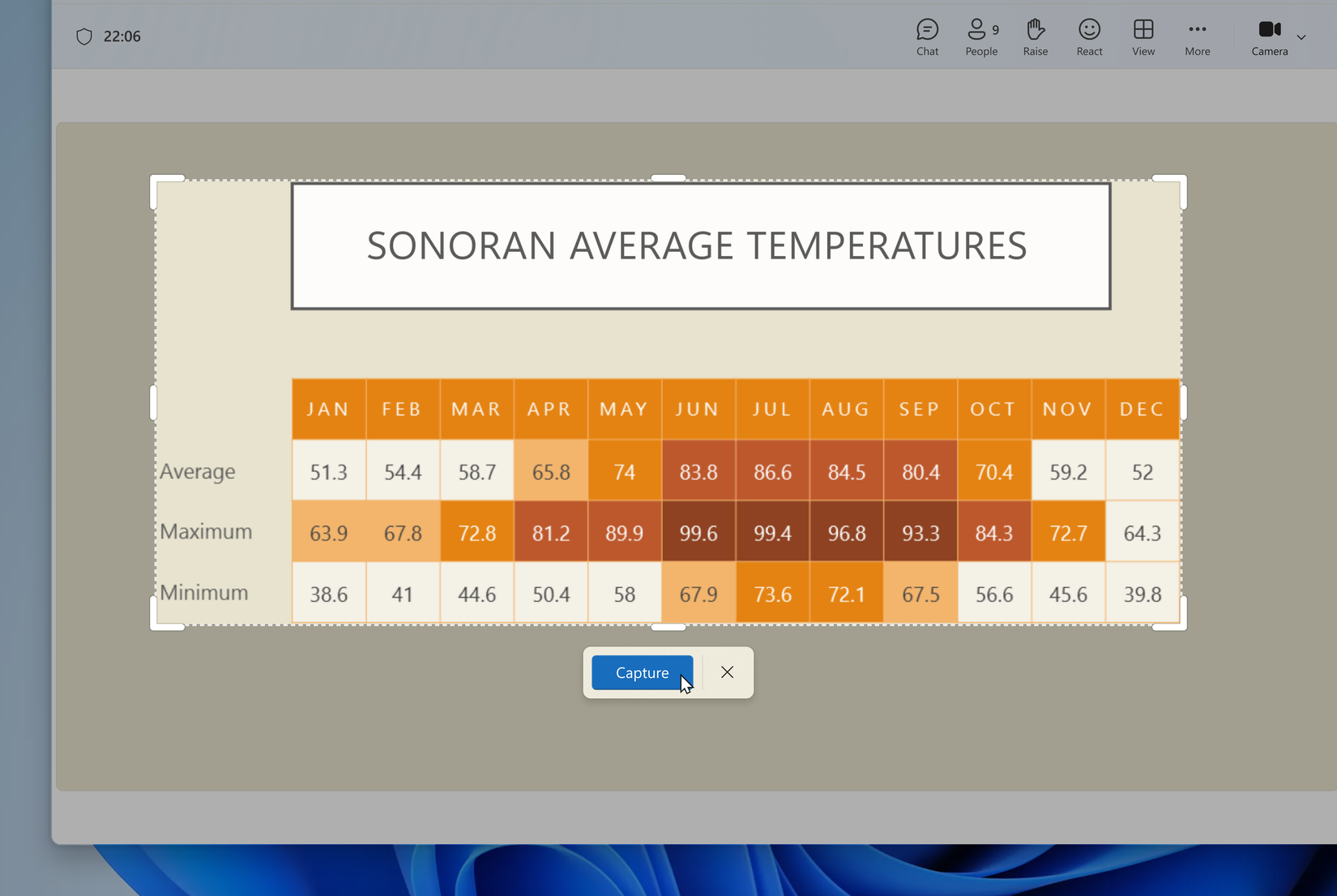Click the 22:06 meeting timer
Screen dimensions: 1337x896
click(x=122, y=36)
